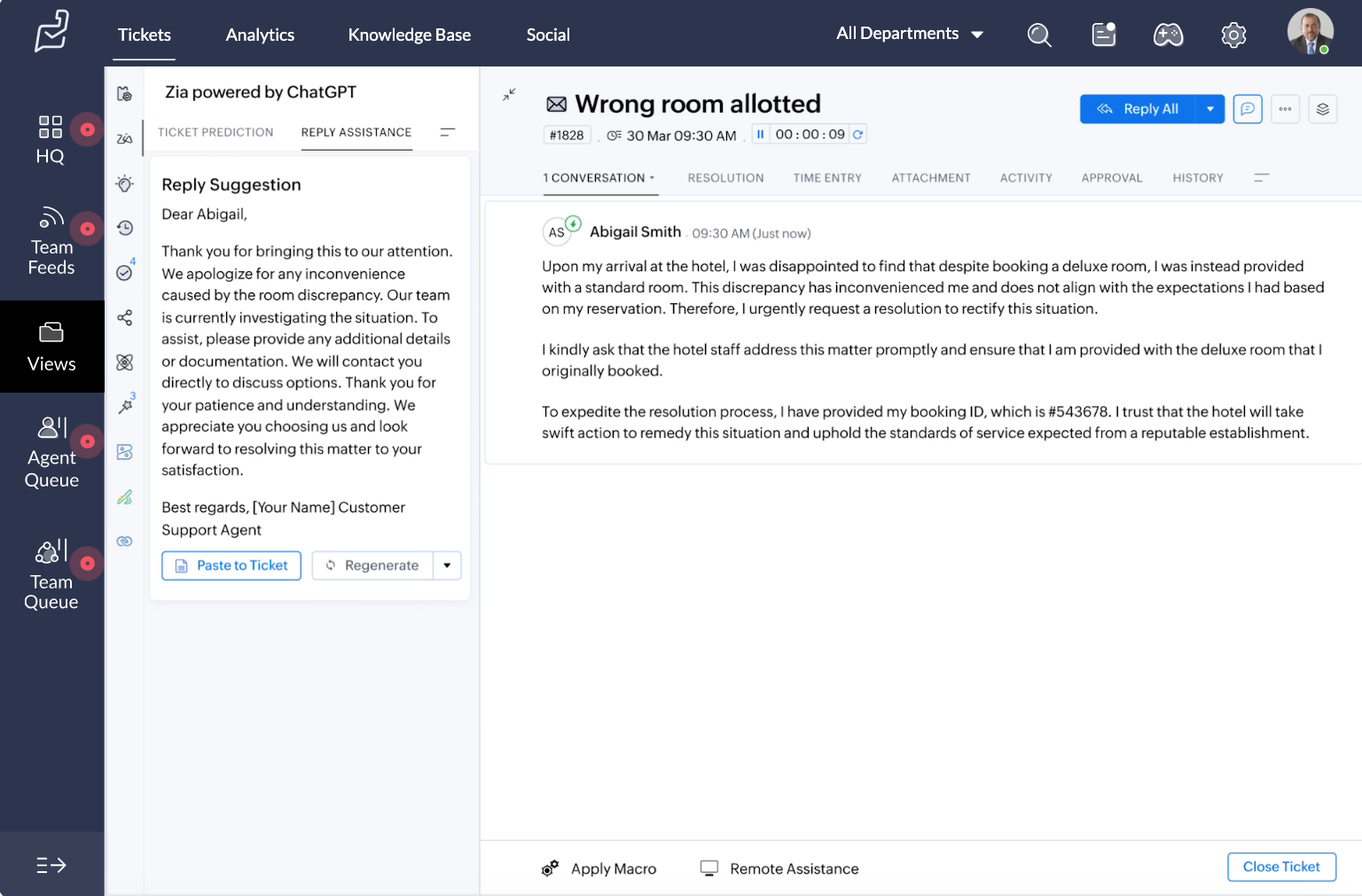
Task: Refresh the ticket timer counter
Action: click(857, 134)
